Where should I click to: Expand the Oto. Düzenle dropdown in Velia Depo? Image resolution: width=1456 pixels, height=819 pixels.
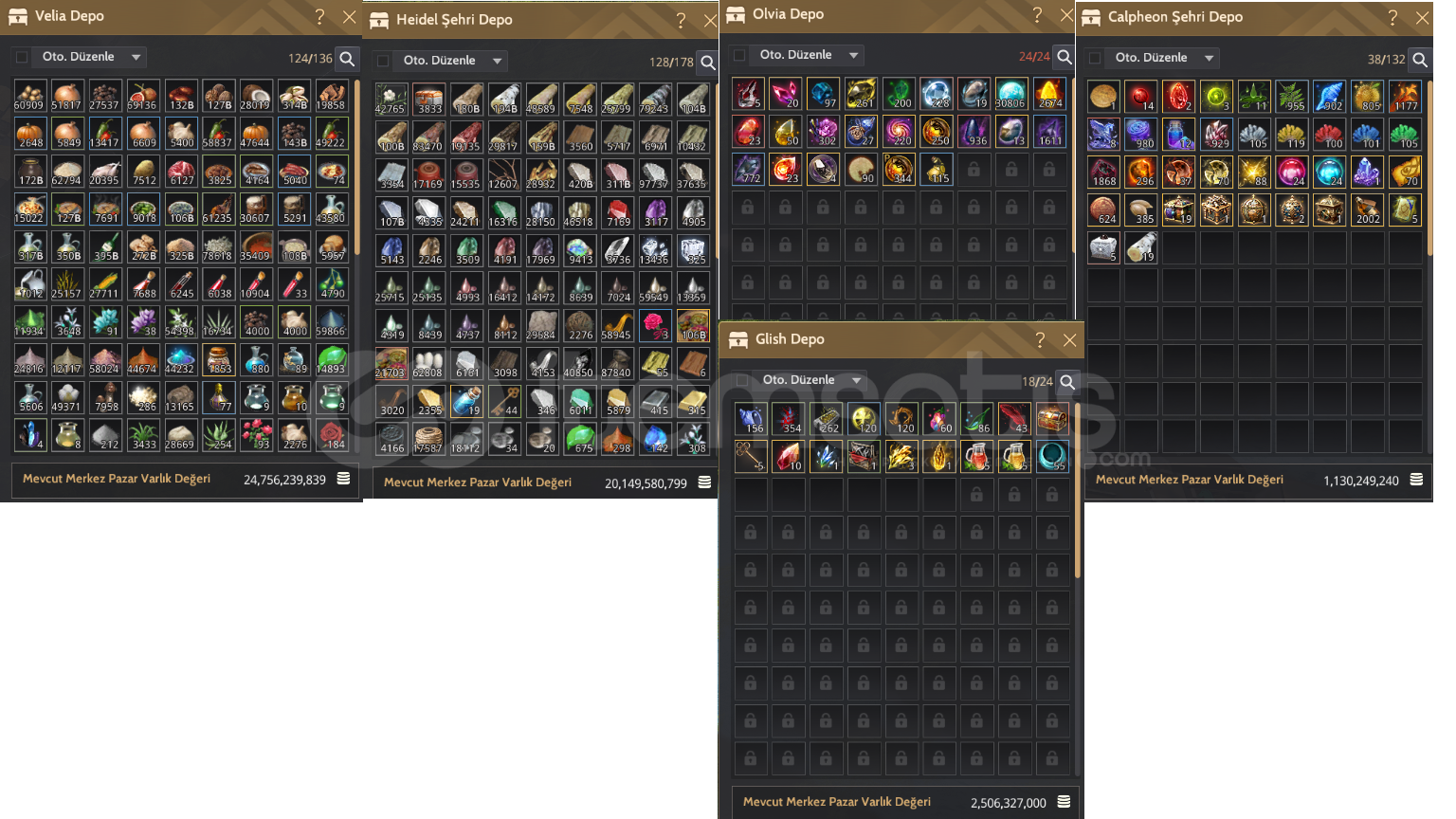click(91, 57)
